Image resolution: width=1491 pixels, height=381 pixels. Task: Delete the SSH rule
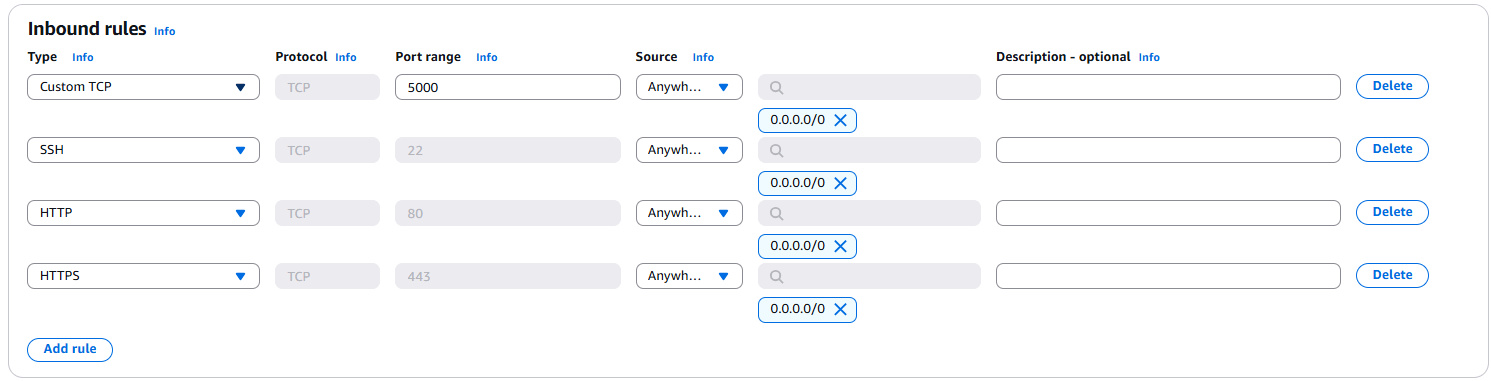coord(1392,149)
